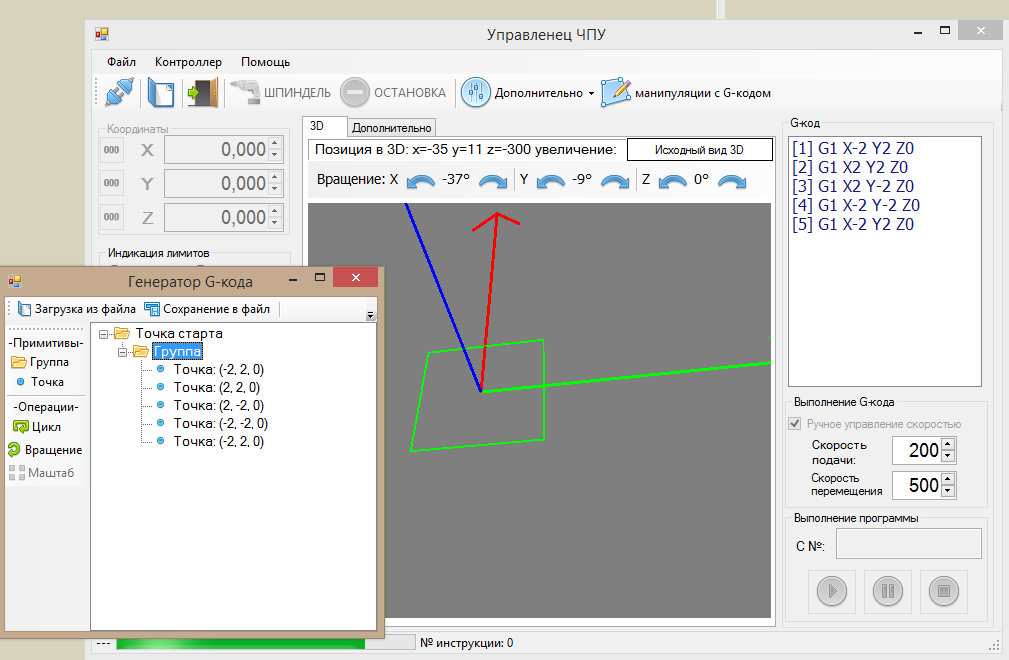Select the Группа tree item
Image resolution: width=1009 pixels, height=660 pixels.
point(177,352)
